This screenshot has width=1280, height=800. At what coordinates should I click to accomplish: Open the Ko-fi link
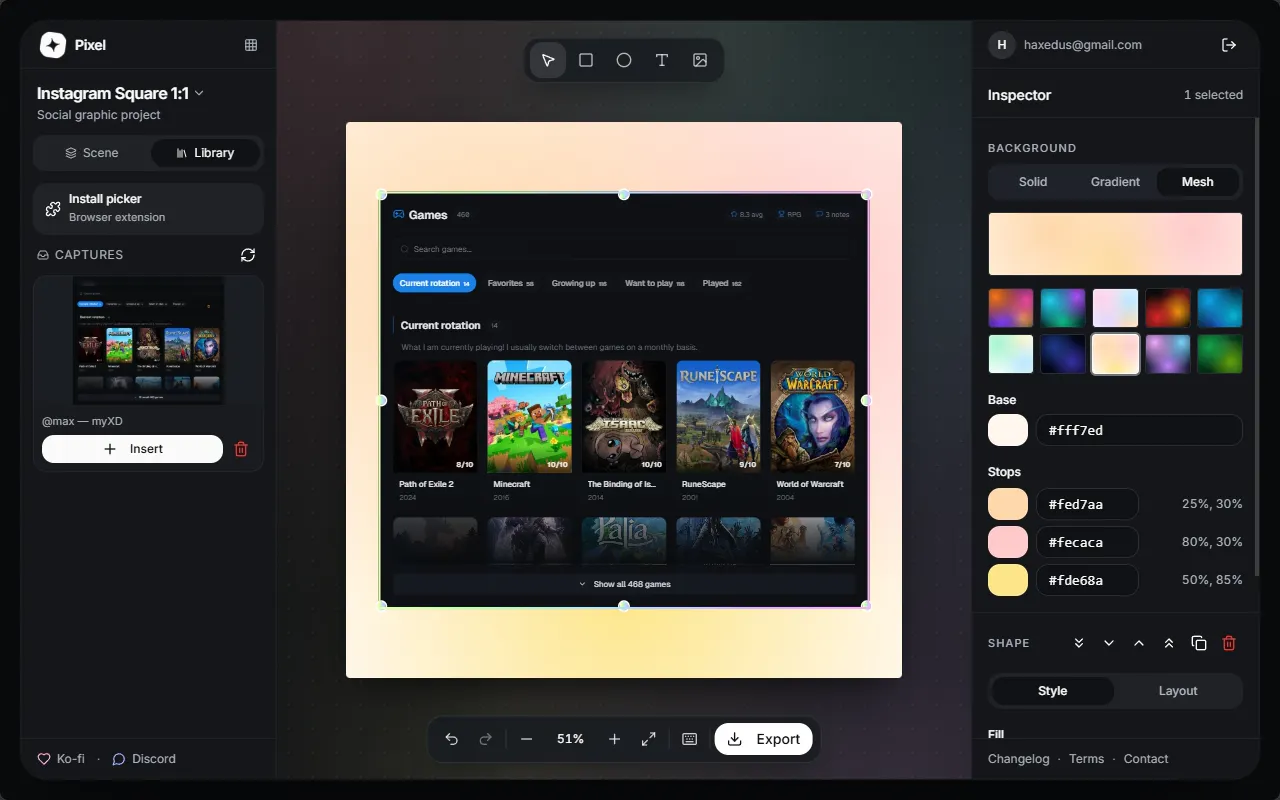[61, 759]
